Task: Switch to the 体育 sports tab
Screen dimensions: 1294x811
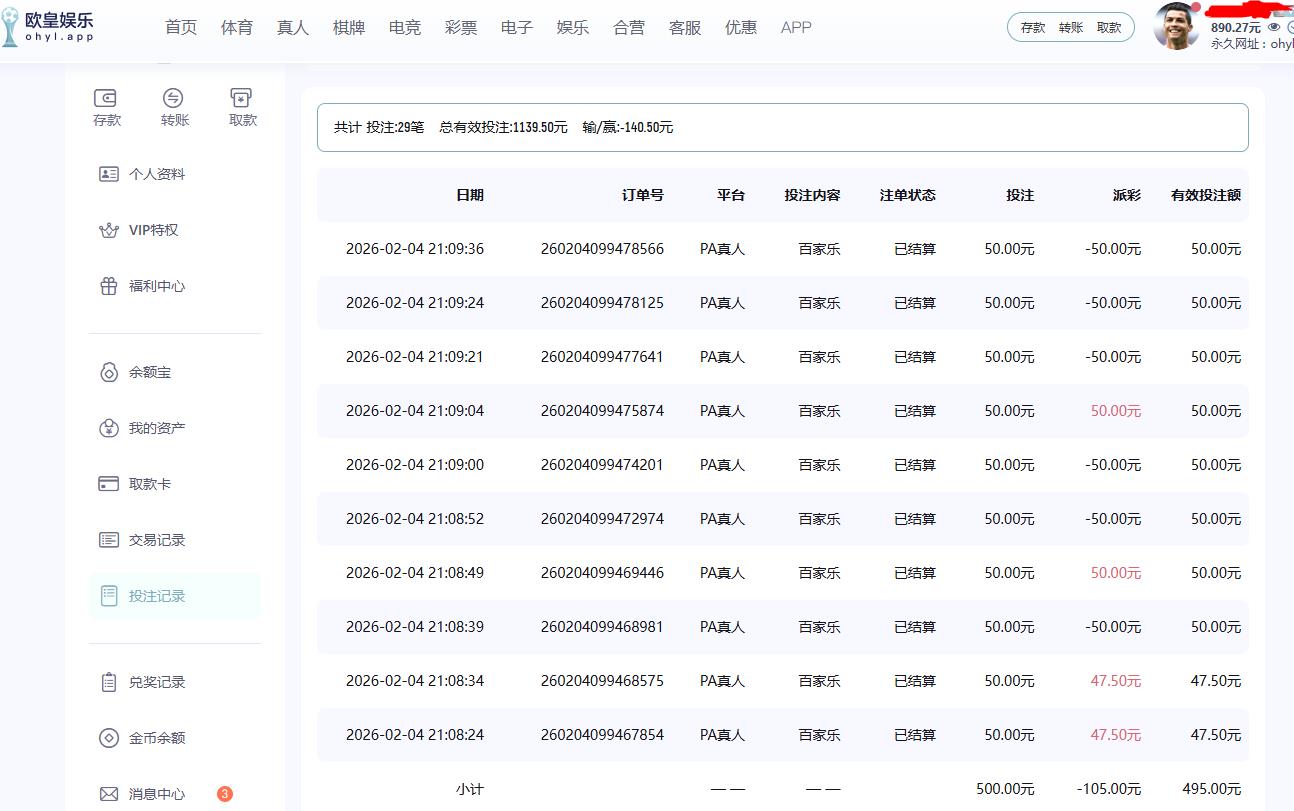Action: (237, 27)
